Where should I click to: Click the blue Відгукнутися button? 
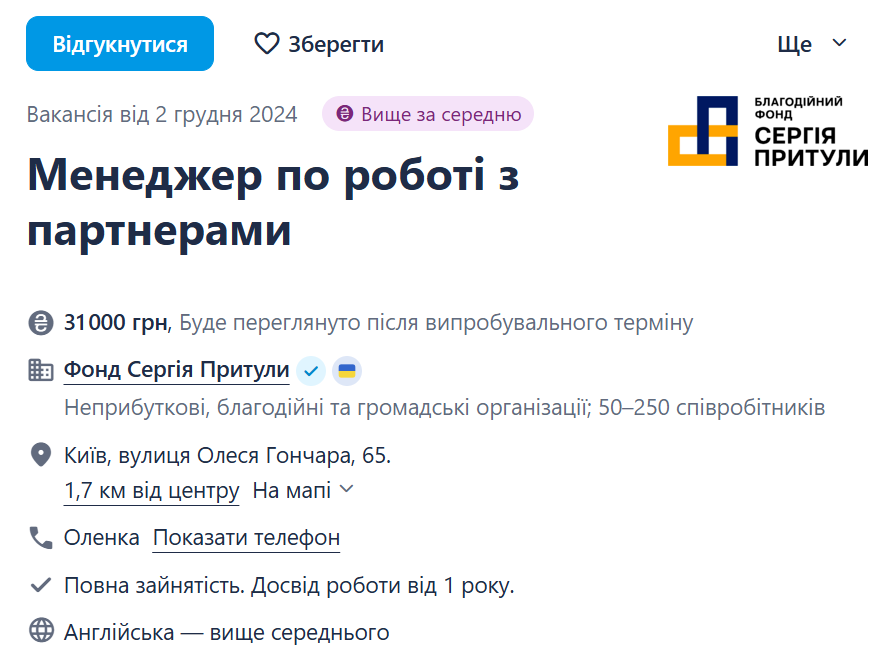point(119,43)
